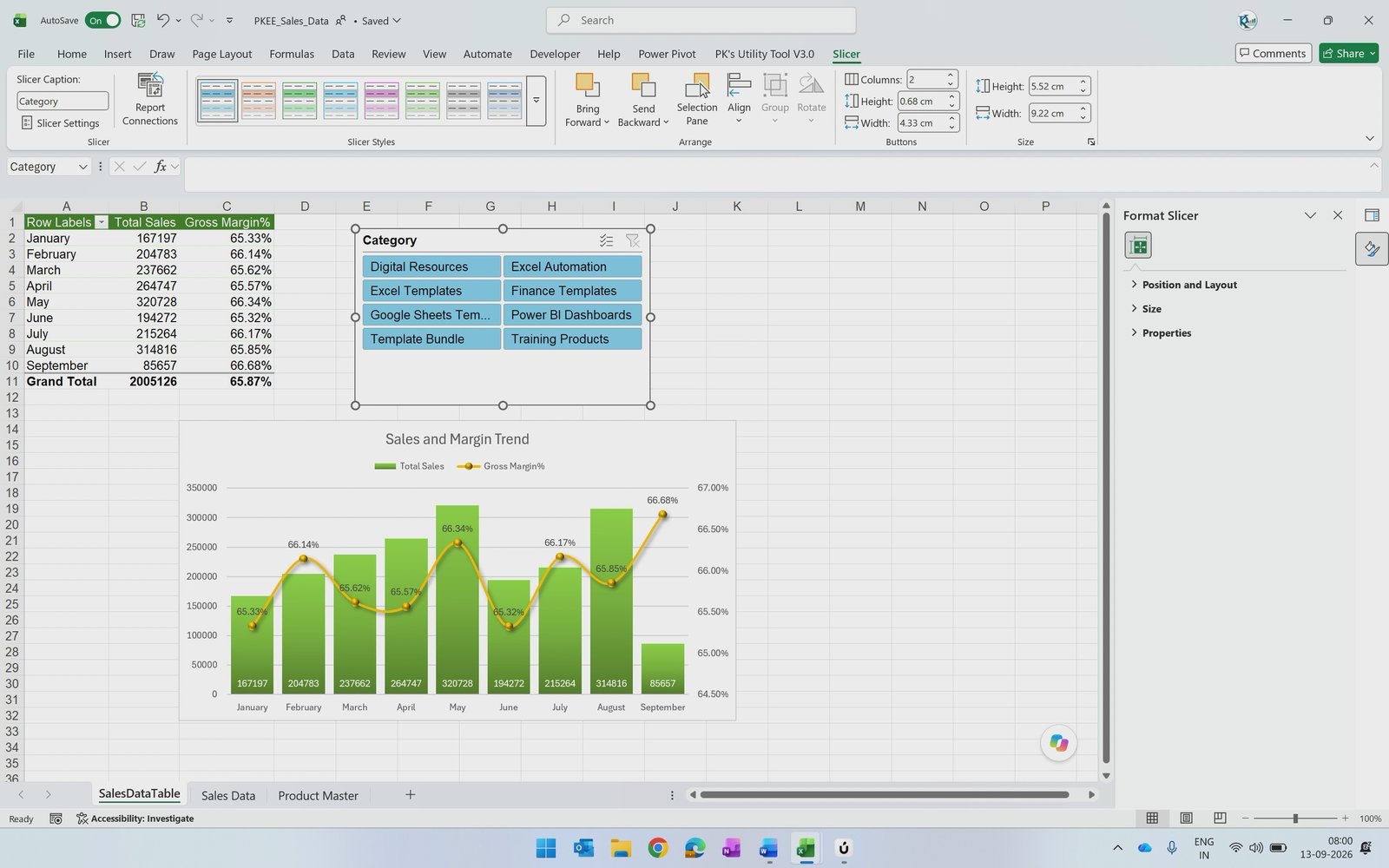
Task: Open the Power Pivot tab
Action: click(667, 54)
